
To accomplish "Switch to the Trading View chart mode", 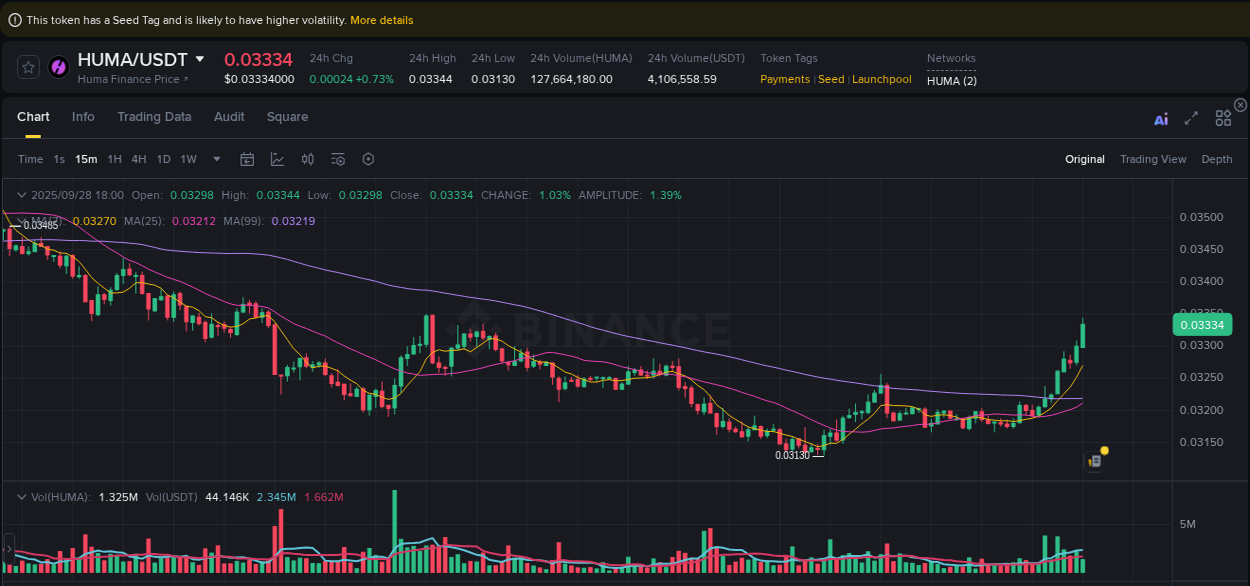I will pyautogui.click(x=1153, y=159).
